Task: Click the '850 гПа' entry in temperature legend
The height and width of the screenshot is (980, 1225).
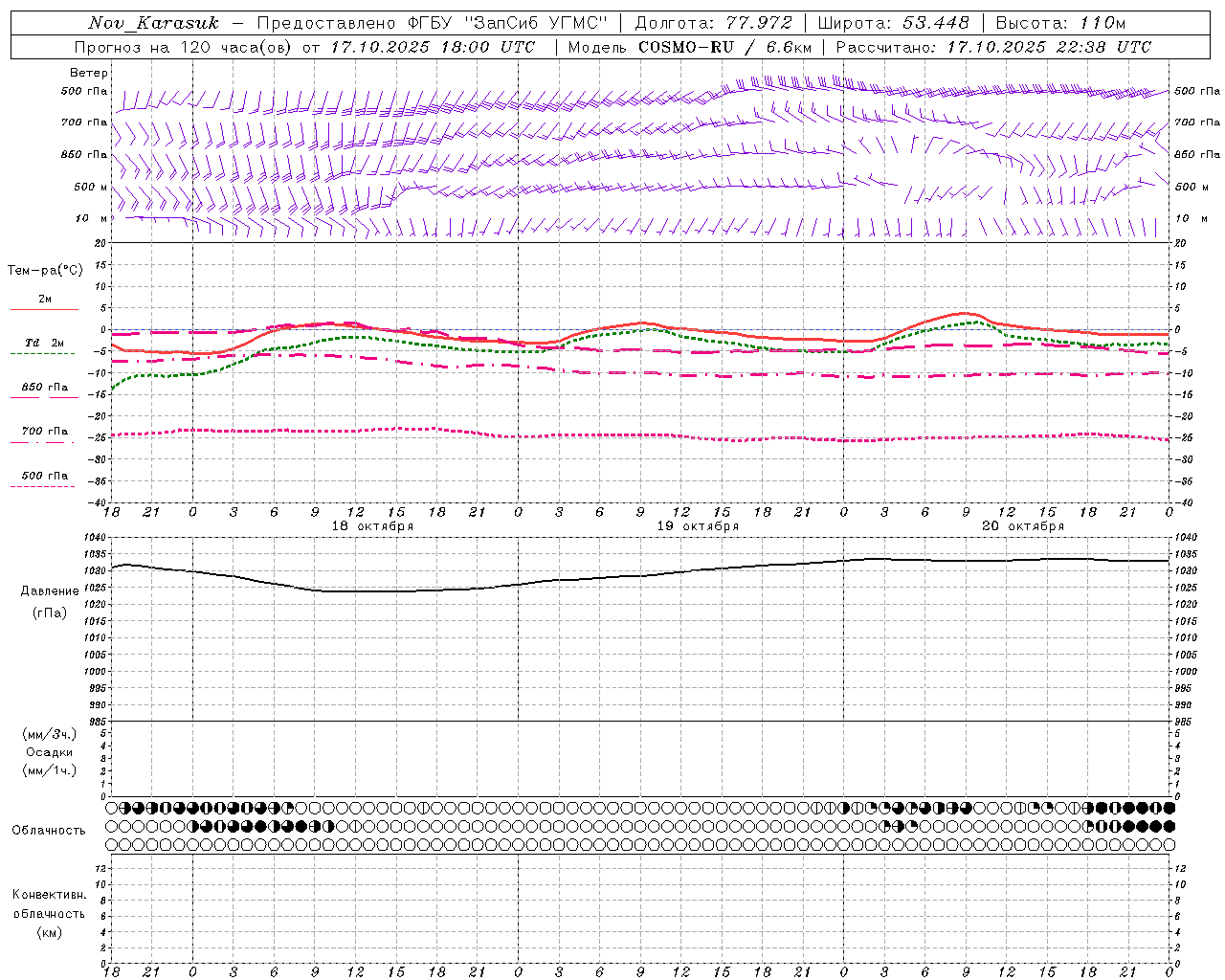Action: [x=45, y=388]
